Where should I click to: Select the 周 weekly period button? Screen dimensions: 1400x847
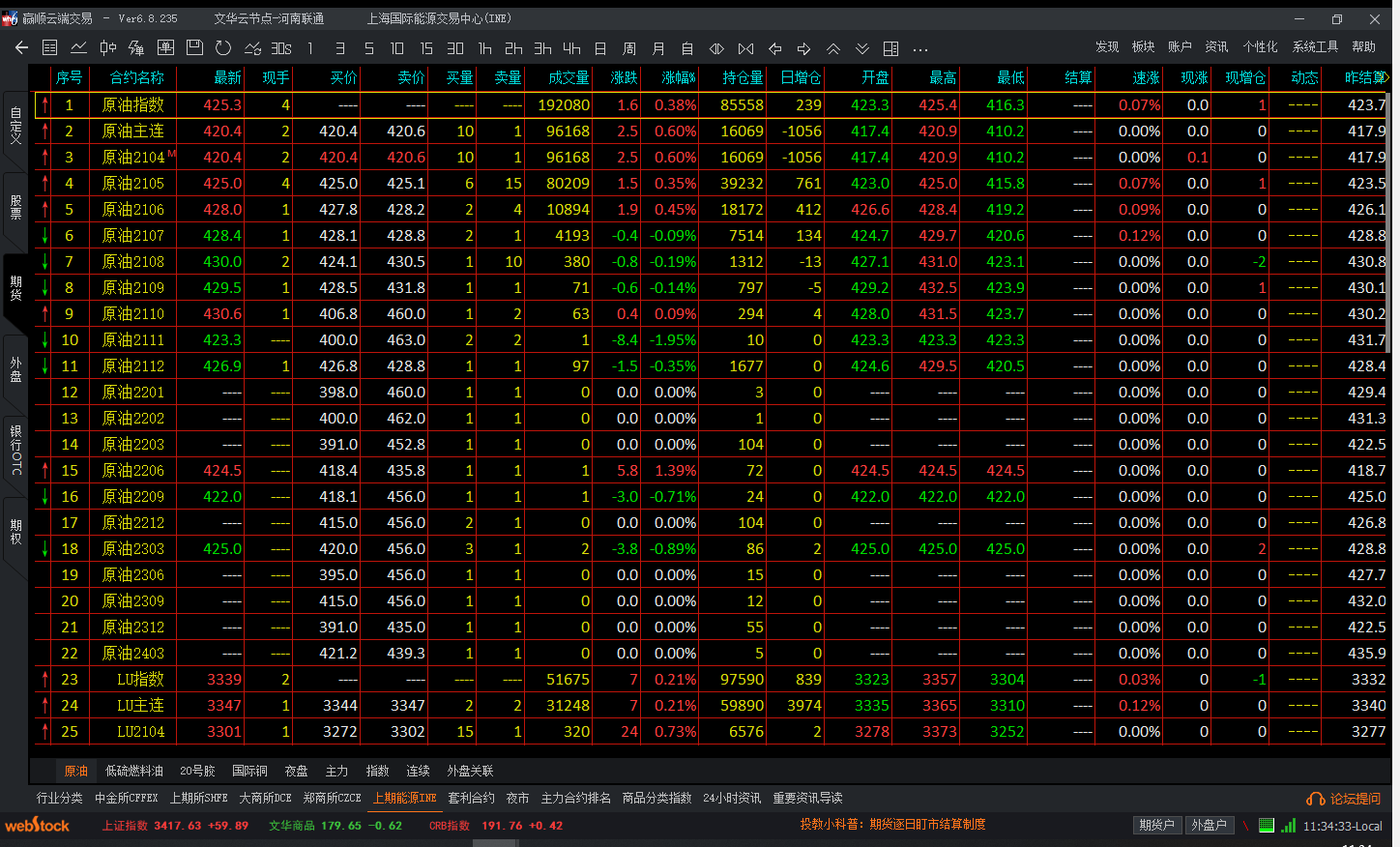tap(629, 48)
